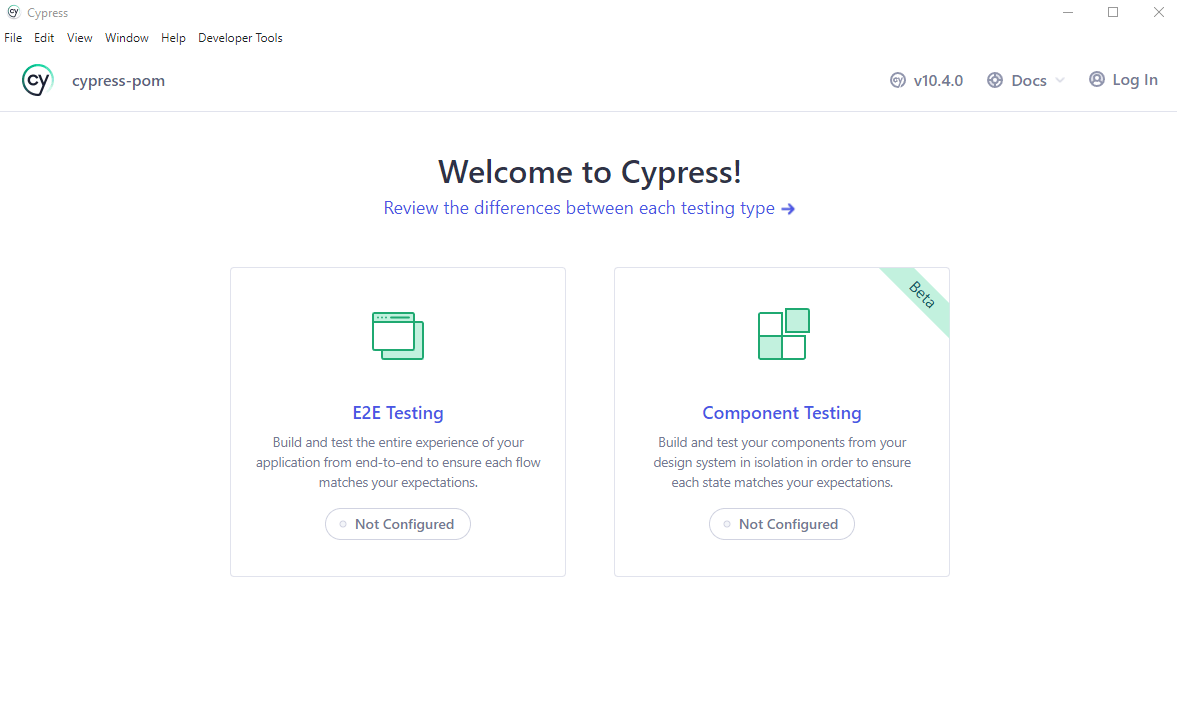The width and height of the screenshot is (1177, 725).
Task: Click the Welcome to Cypress! heading
Action: coord(590,172)
